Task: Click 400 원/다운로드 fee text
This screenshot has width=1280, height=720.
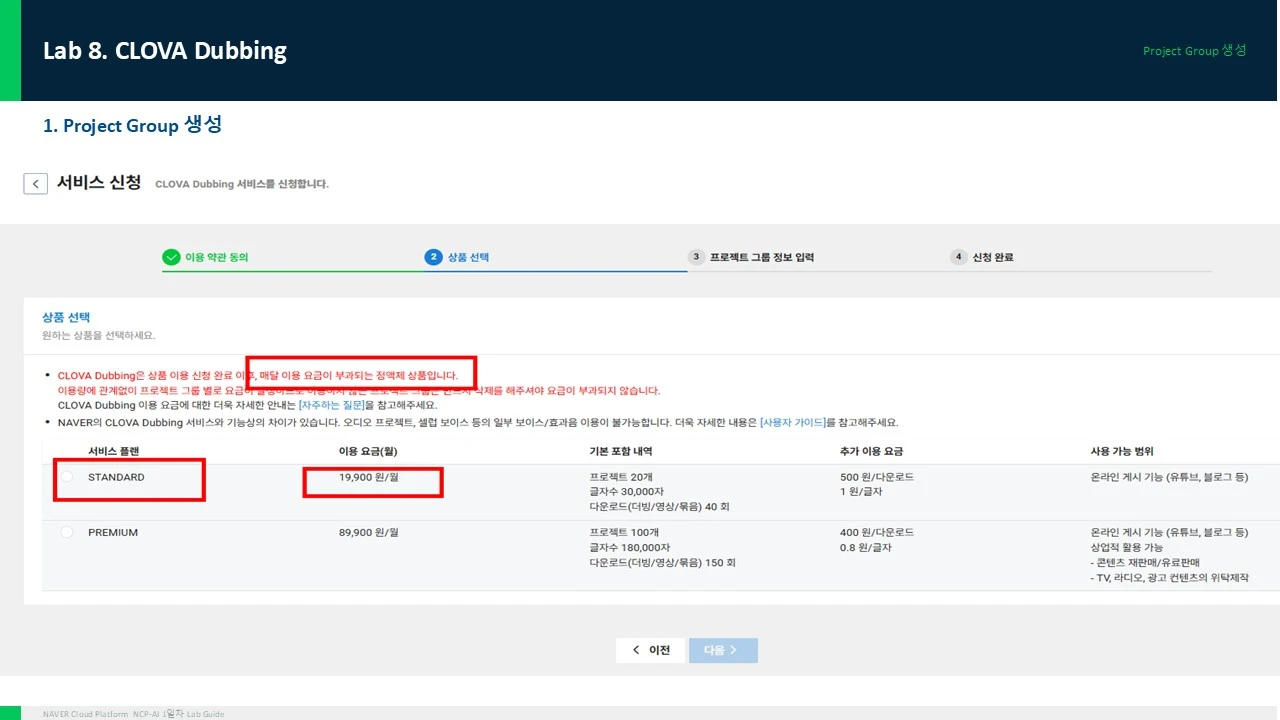Action: [877, 532]
